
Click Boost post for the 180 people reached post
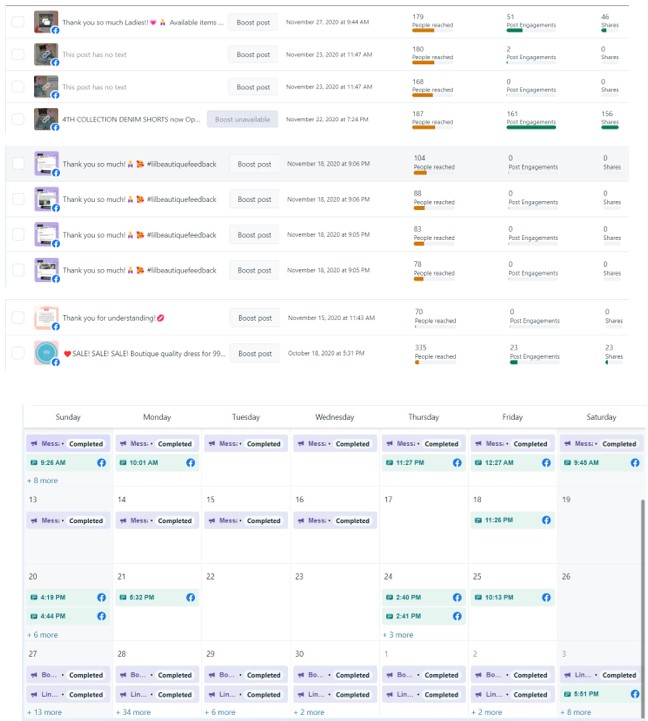(253, 54)
